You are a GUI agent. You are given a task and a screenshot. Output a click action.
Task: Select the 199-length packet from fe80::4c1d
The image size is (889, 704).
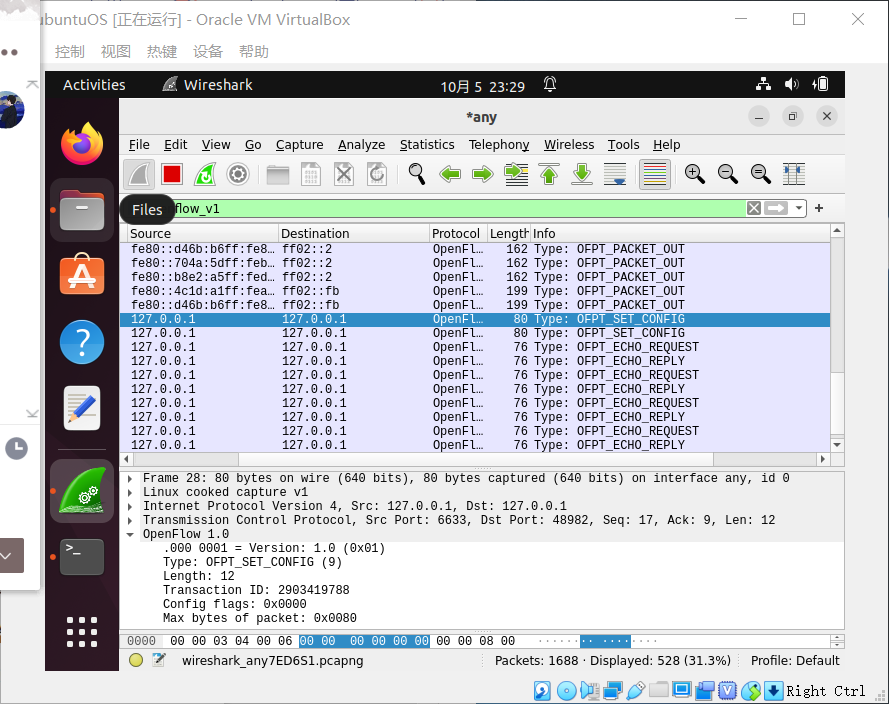coord(475,291)
